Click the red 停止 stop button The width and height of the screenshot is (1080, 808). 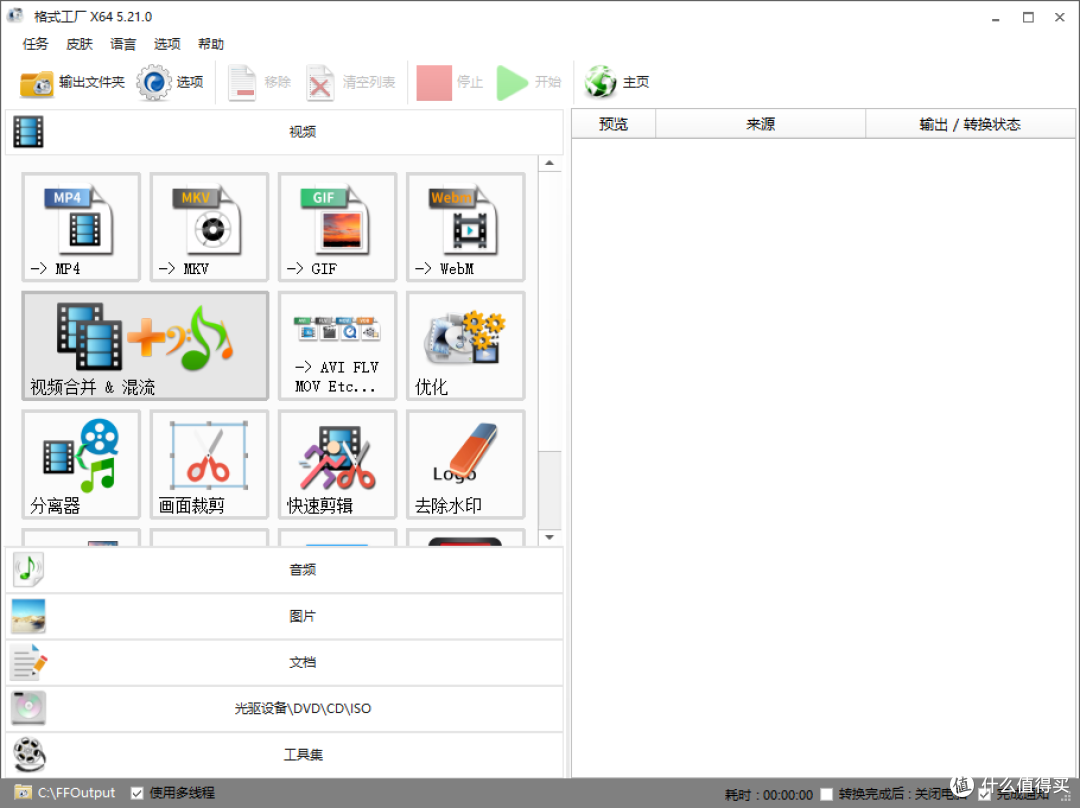[x=434, y=83]
